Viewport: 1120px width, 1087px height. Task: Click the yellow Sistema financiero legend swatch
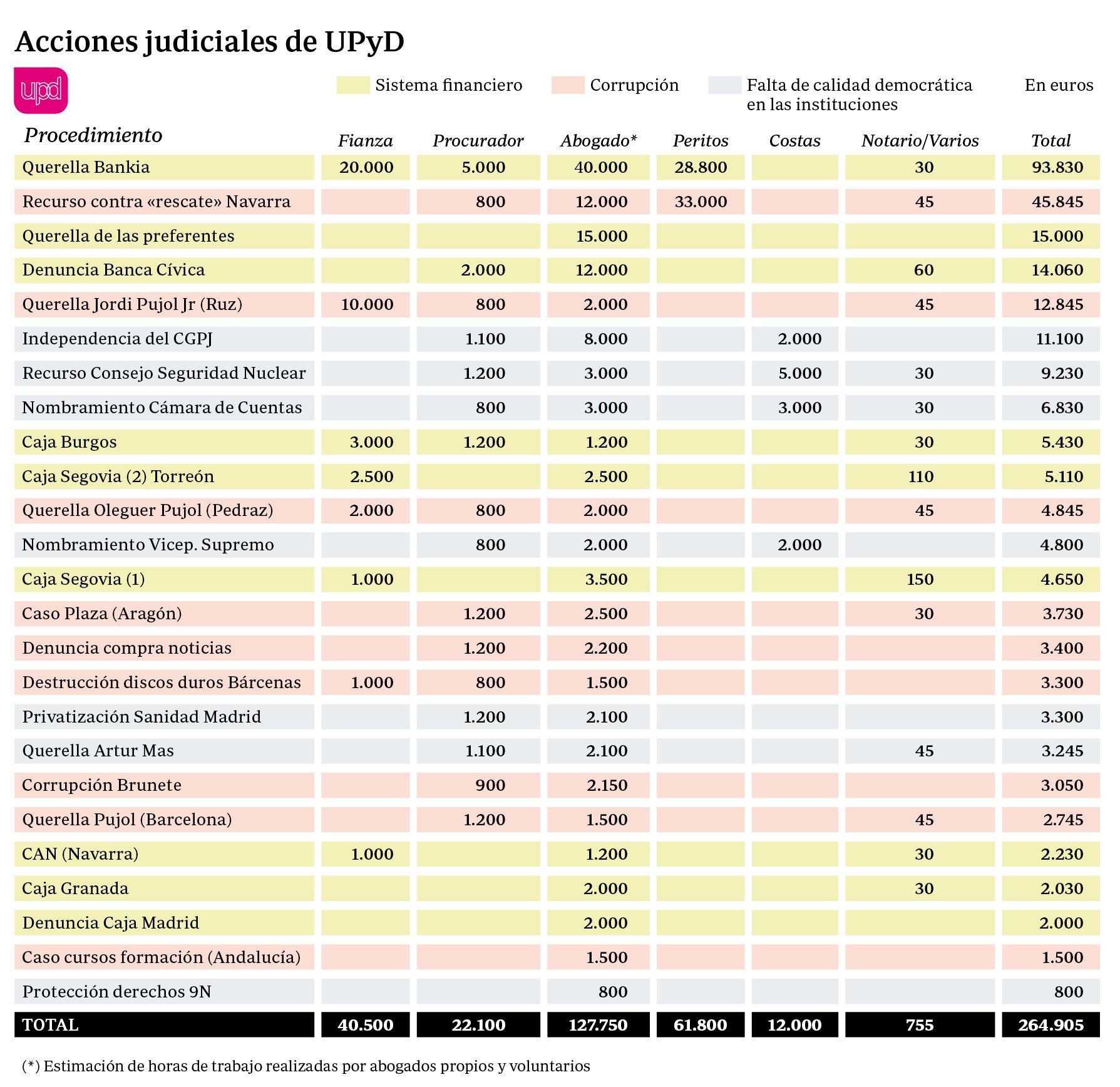click(x=353, y=85)
